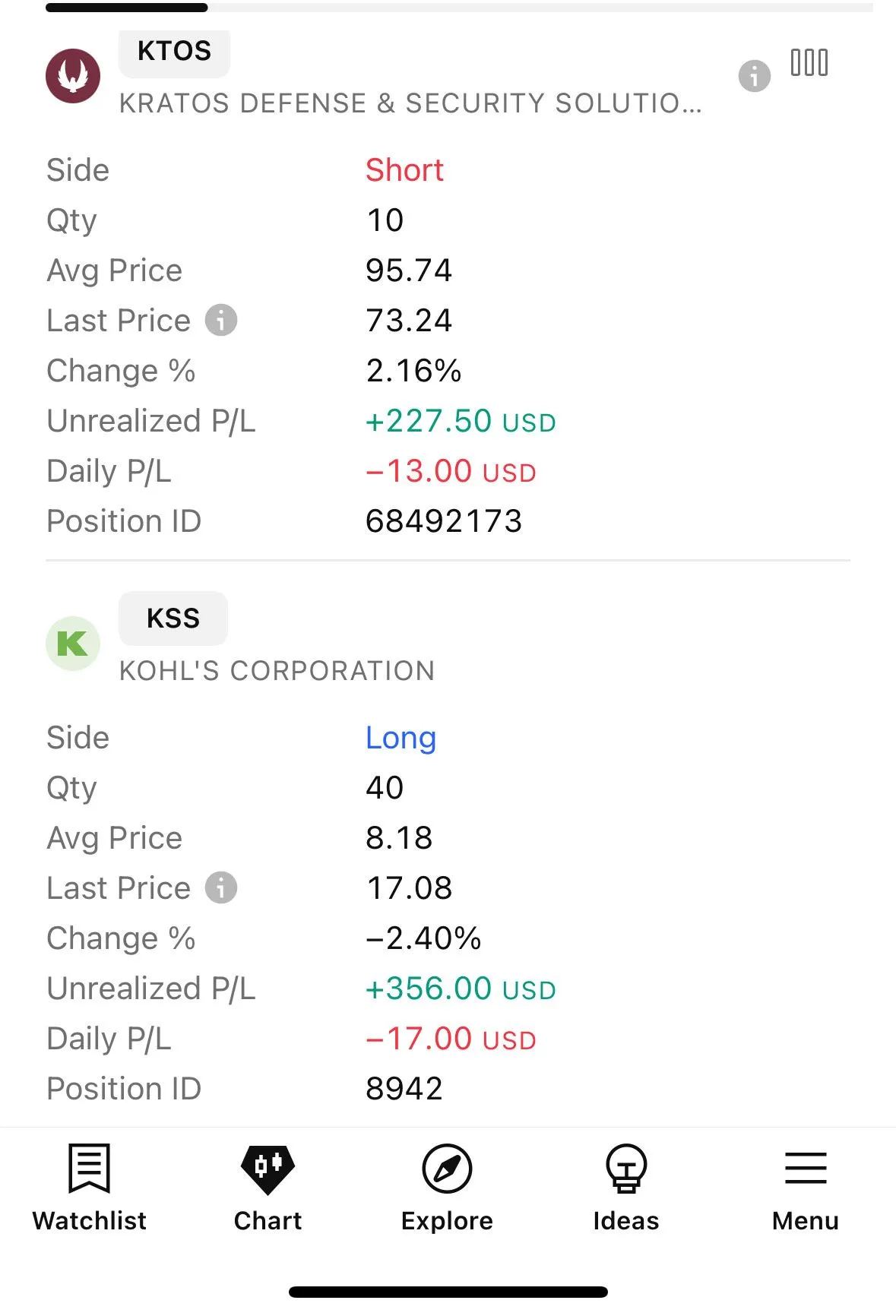This screenshot has height=1316, width=896.
Task: Tap KTOS unrealized P/L +227.50 USD
Action: pos(461,422)
